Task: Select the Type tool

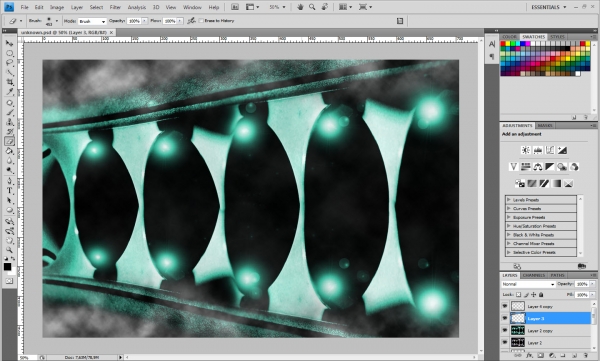Action: point(9,191)
